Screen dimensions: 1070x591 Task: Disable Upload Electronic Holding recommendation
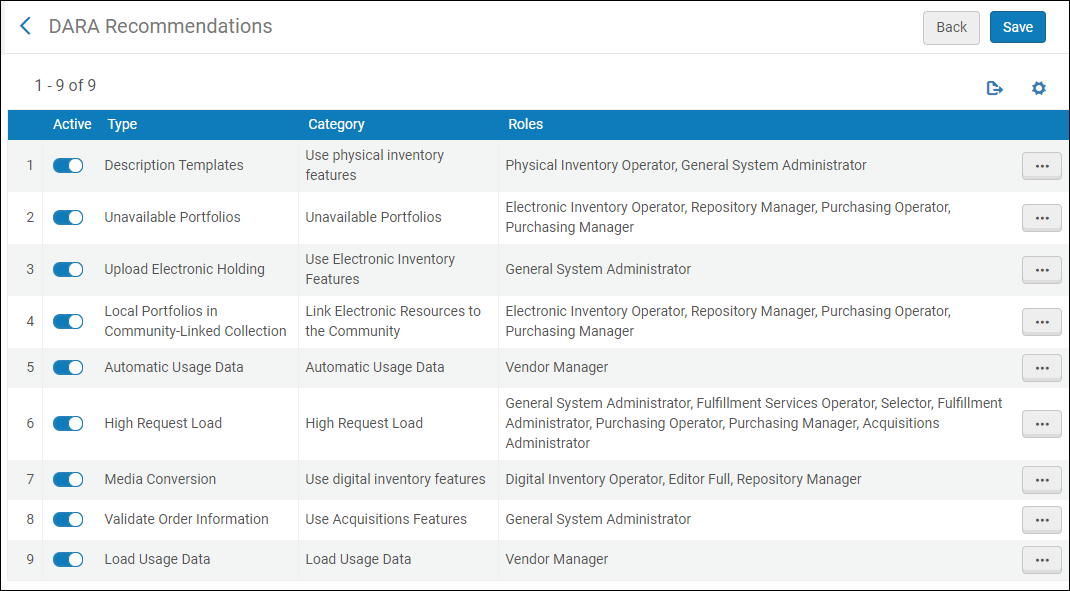(x=68, y=270)
